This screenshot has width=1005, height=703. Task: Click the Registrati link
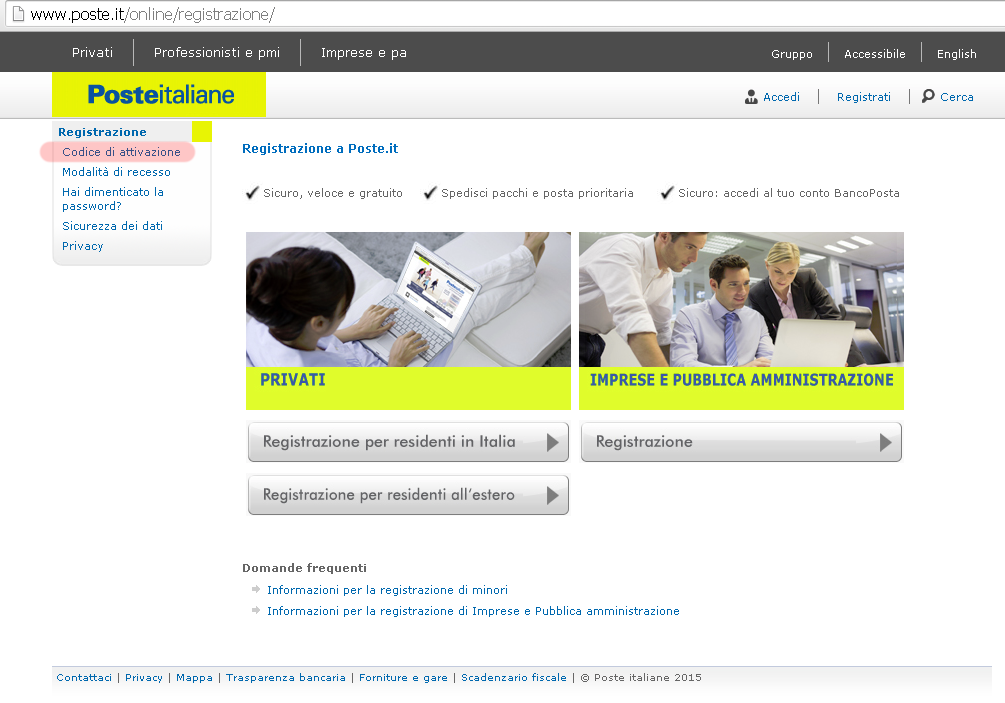[x=864, y=97]
